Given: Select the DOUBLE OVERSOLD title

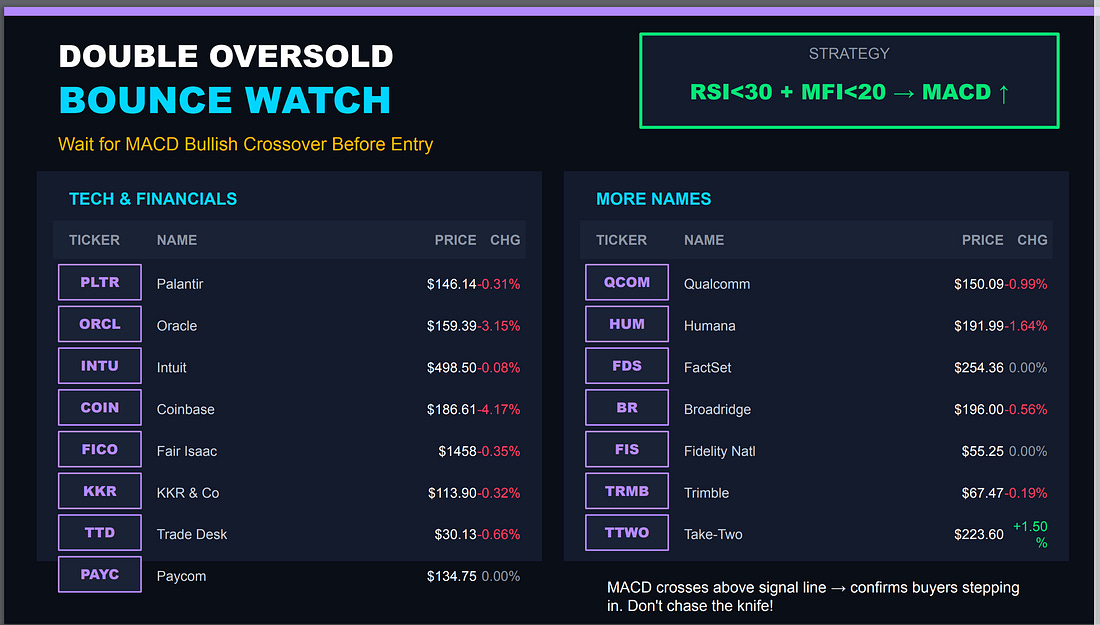Looking at the screenshot, I should (x=226, y=56).
